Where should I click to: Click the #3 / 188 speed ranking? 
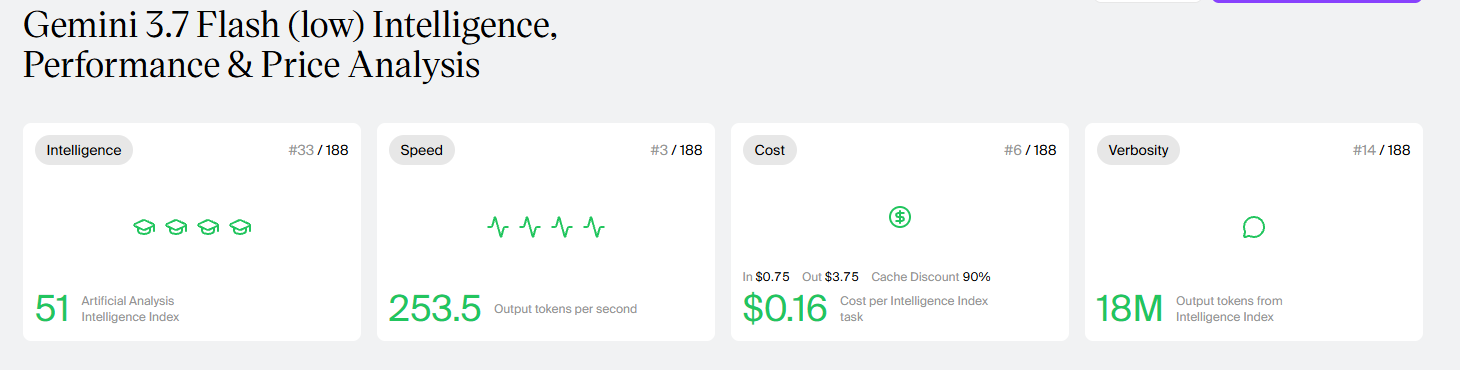coord(676,150)
